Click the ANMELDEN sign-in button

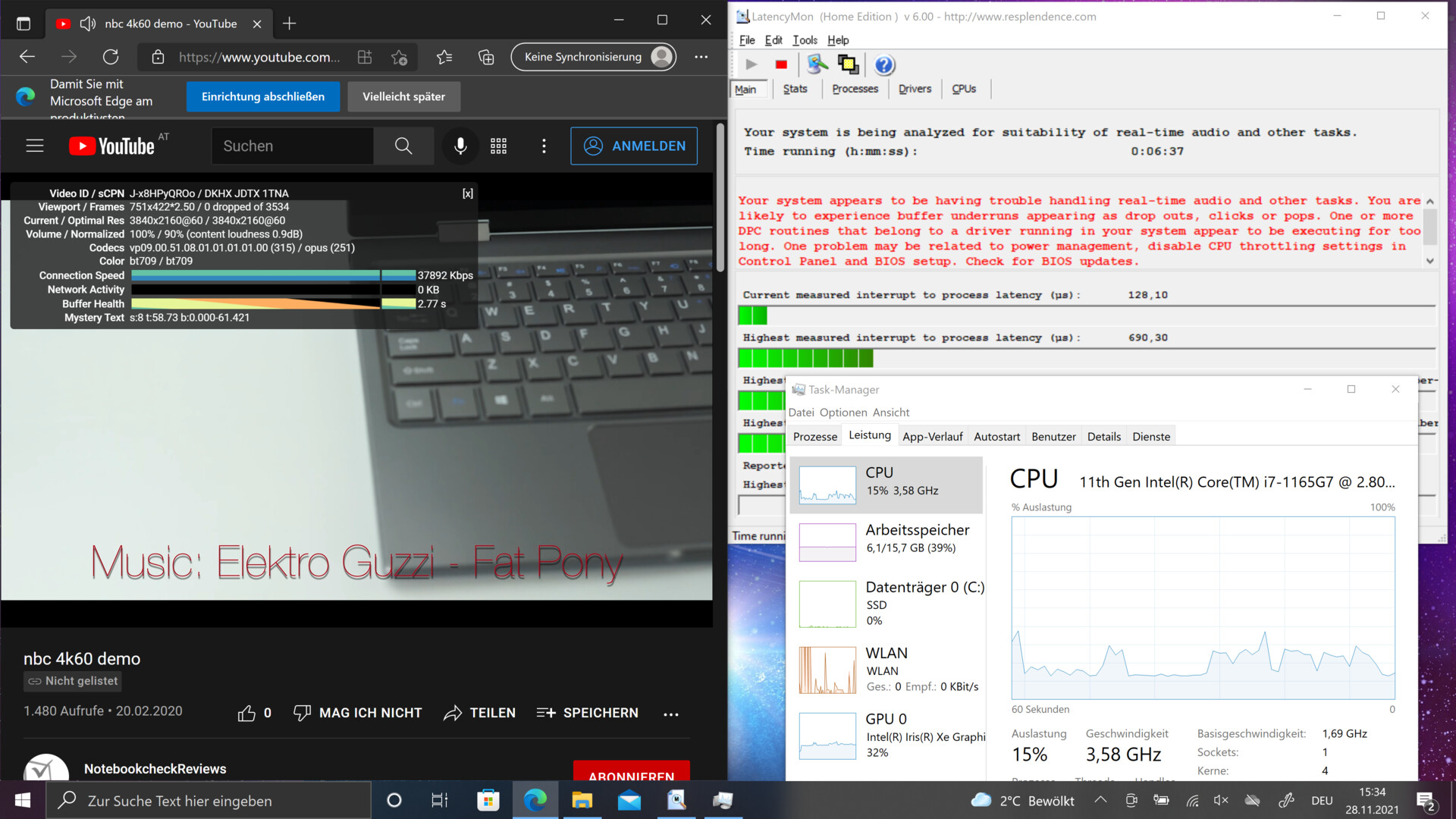634,146
